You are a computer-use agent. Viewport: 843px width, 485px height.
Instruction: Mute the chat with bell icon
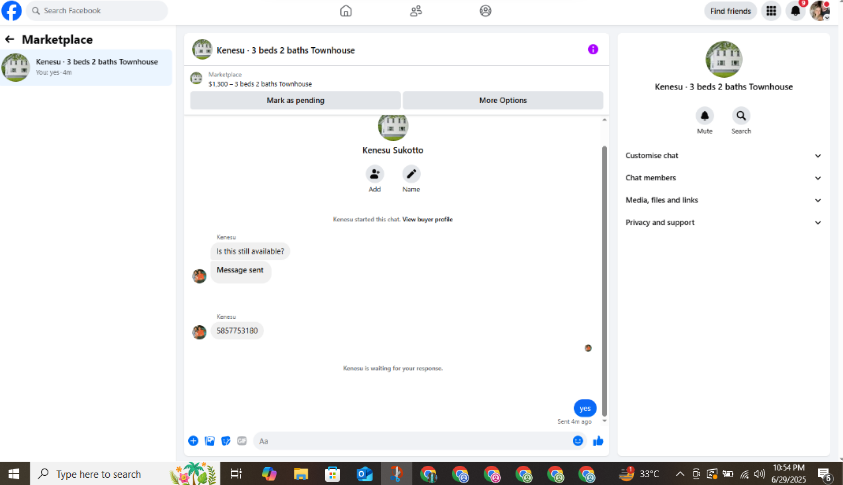(x=705, y=116)
